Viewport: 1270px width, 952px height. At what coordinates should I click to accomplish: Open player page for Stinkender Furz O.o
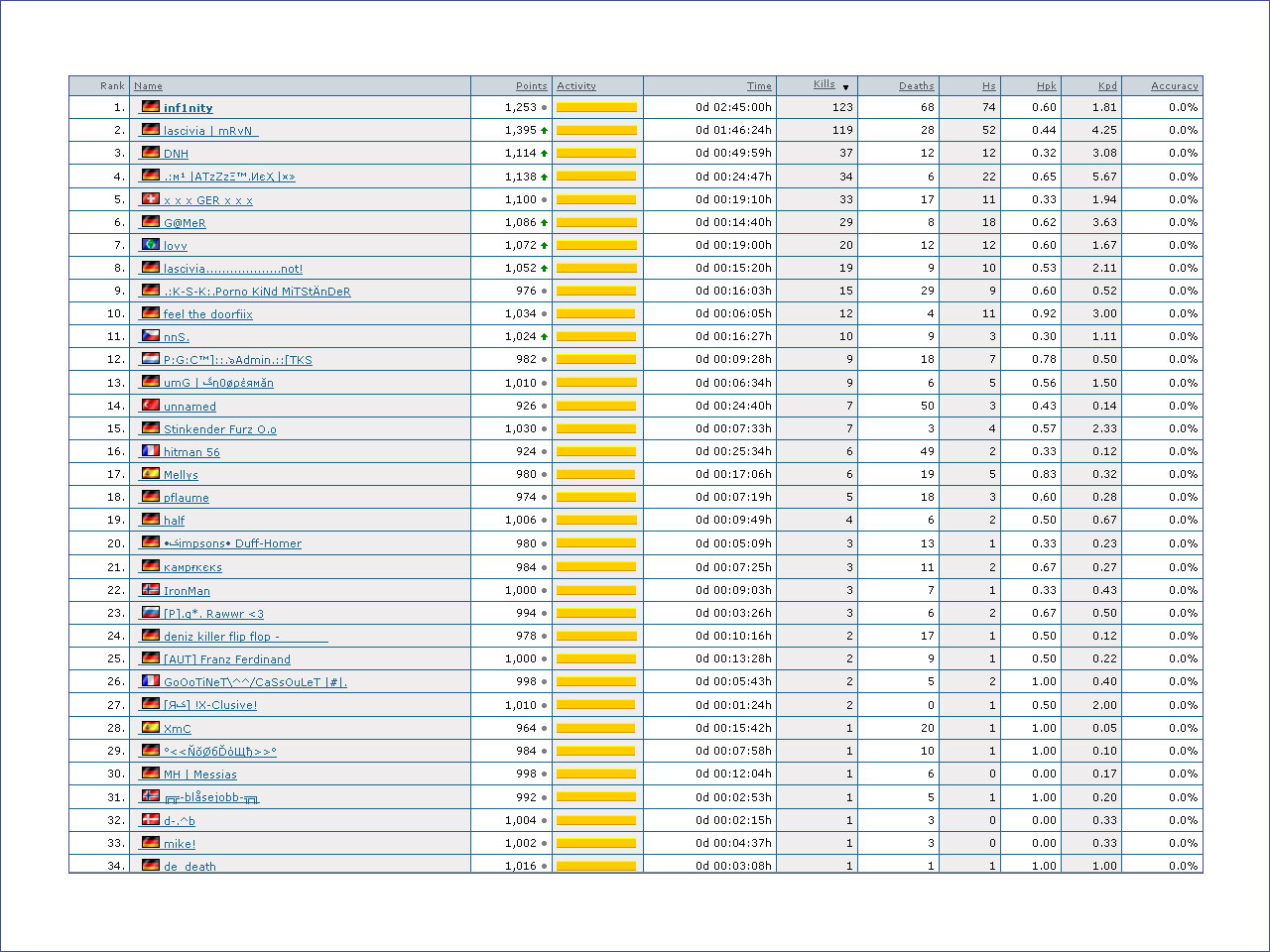click(x=219, y=429)
